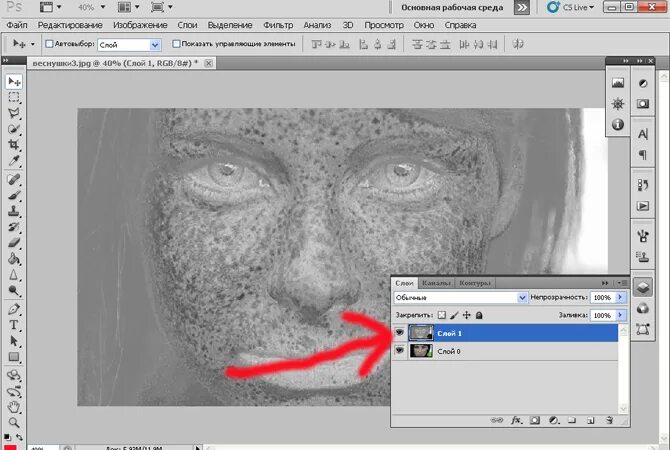The width and height of the screenshot is (670, 450).
Task: Switch to the Каналы tab
Action: pos(436,283)
